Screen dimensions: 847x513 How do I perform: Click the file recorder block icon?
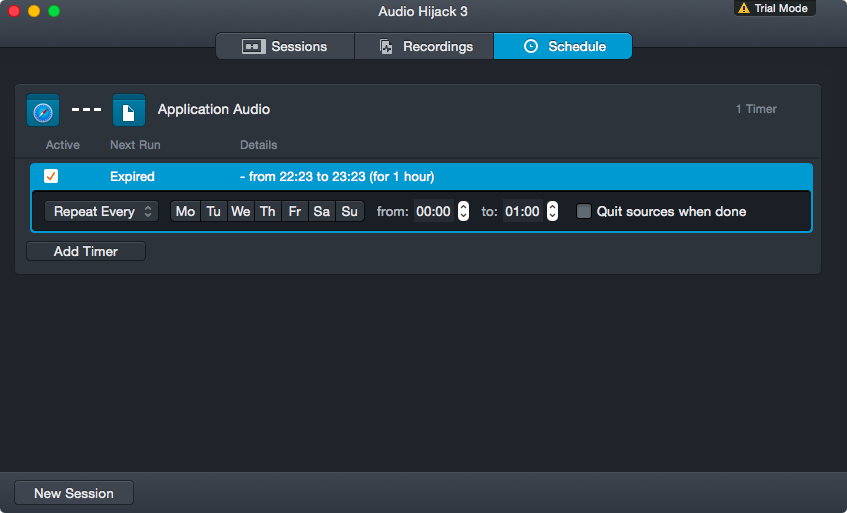[129, 110]
